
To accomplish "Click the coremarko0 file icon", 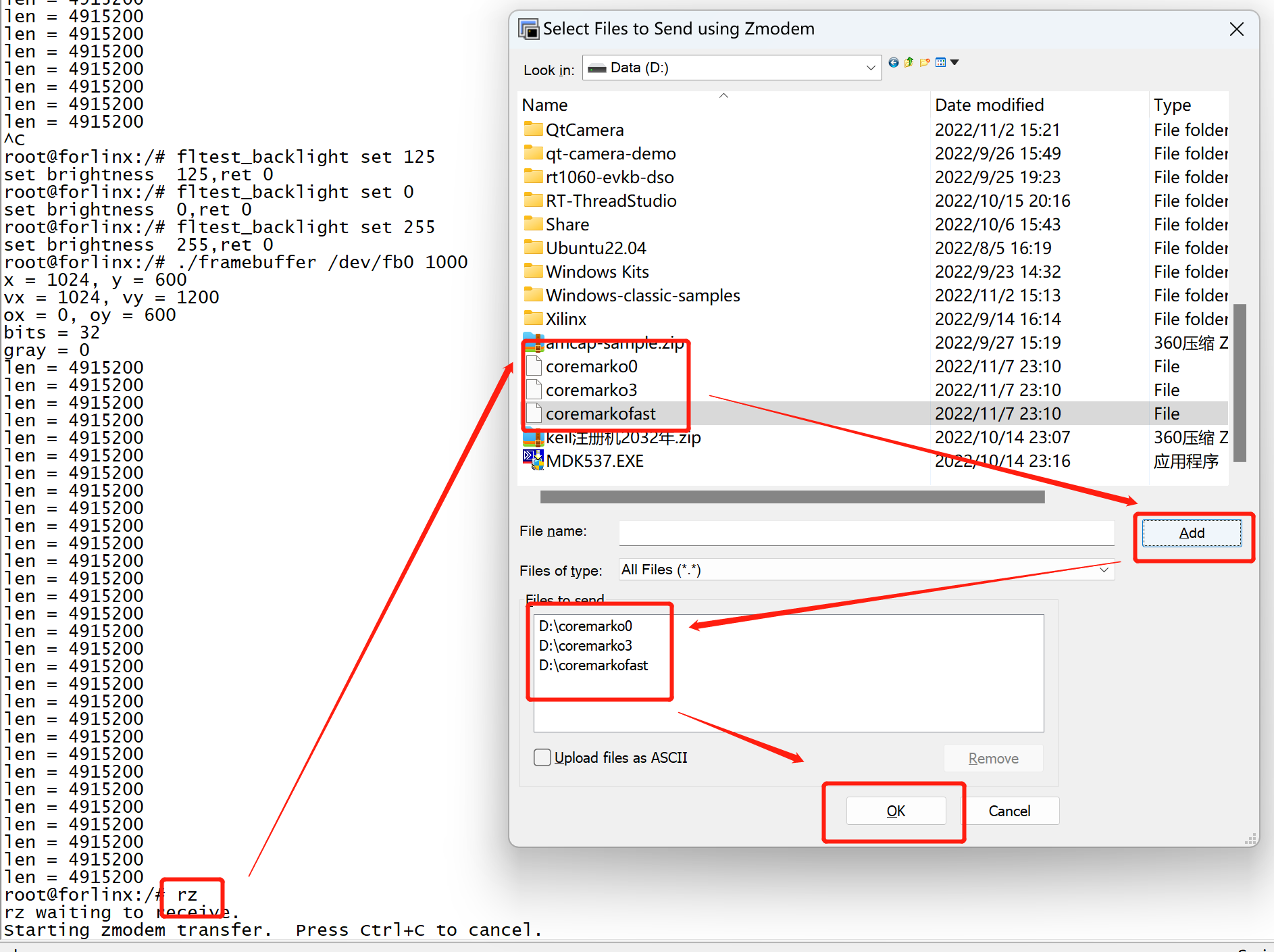I will click(x=534, y=366).
